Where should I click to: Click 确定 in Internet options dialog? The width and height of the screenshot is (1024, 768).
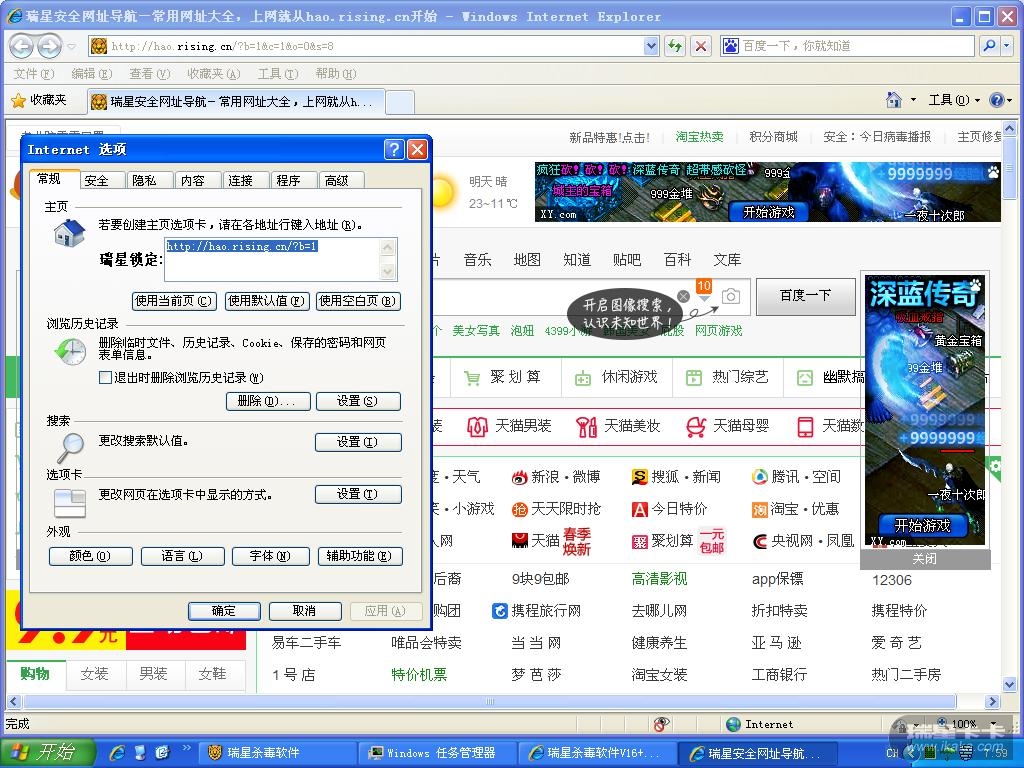click(224, 611)
